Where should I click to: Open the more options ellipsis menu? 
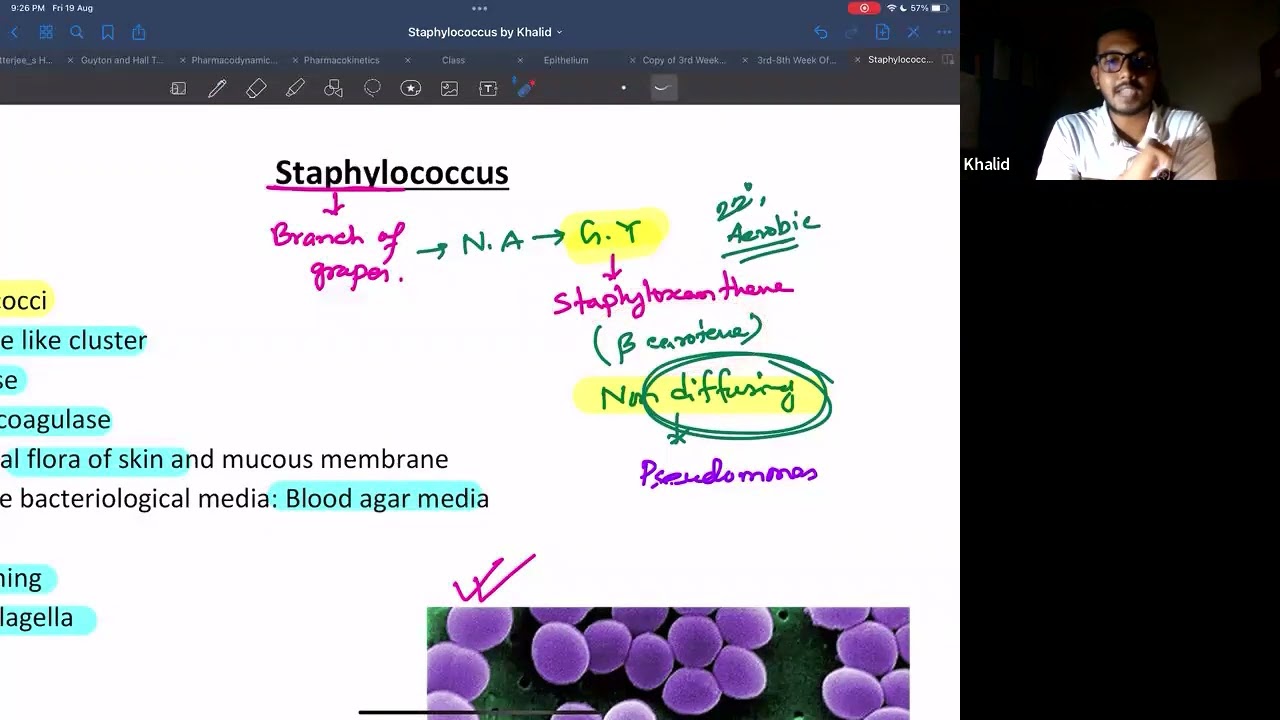[x=943, y=32]
